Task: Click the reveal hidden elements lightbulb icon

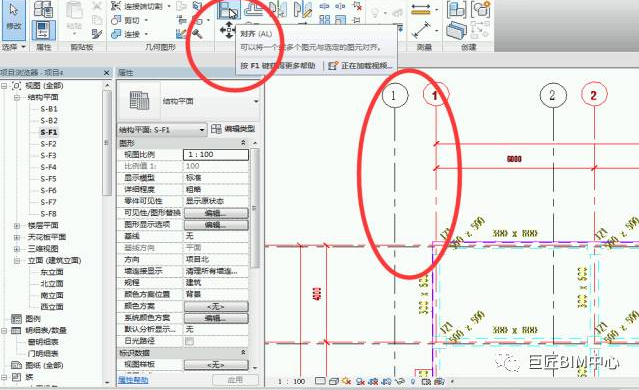Action: (413, 381)
